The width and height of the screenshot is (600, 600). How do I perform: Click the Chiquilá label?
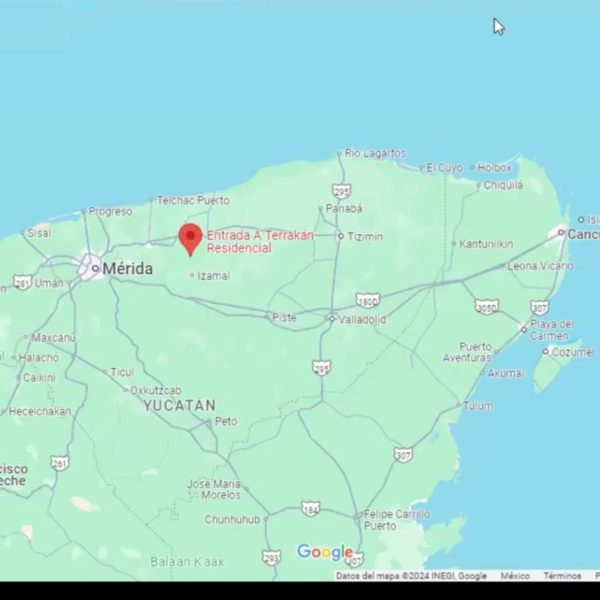coord(503,185)
